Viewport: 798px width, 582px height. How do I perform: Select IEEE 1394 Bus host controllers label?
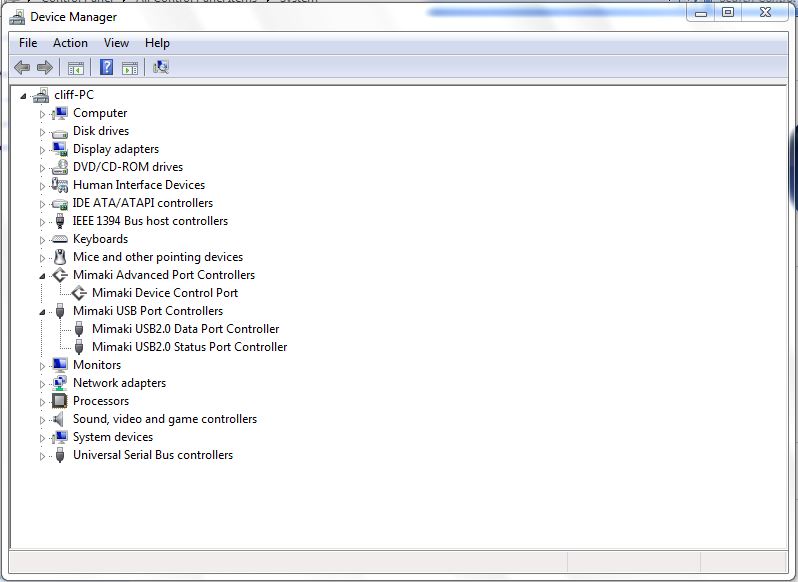(150, 221)
